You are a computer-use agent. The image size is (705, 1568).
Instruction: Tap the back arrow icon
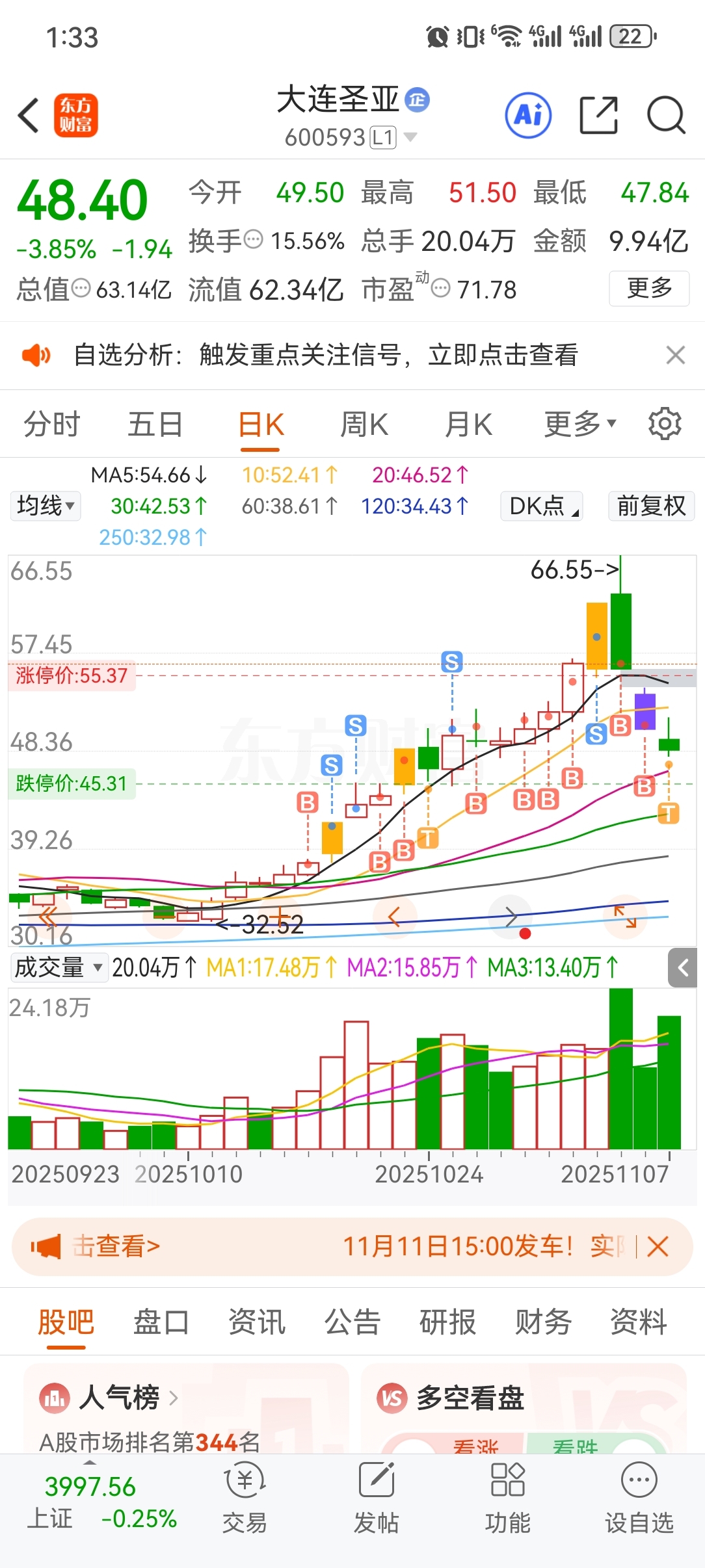point(29,116)
